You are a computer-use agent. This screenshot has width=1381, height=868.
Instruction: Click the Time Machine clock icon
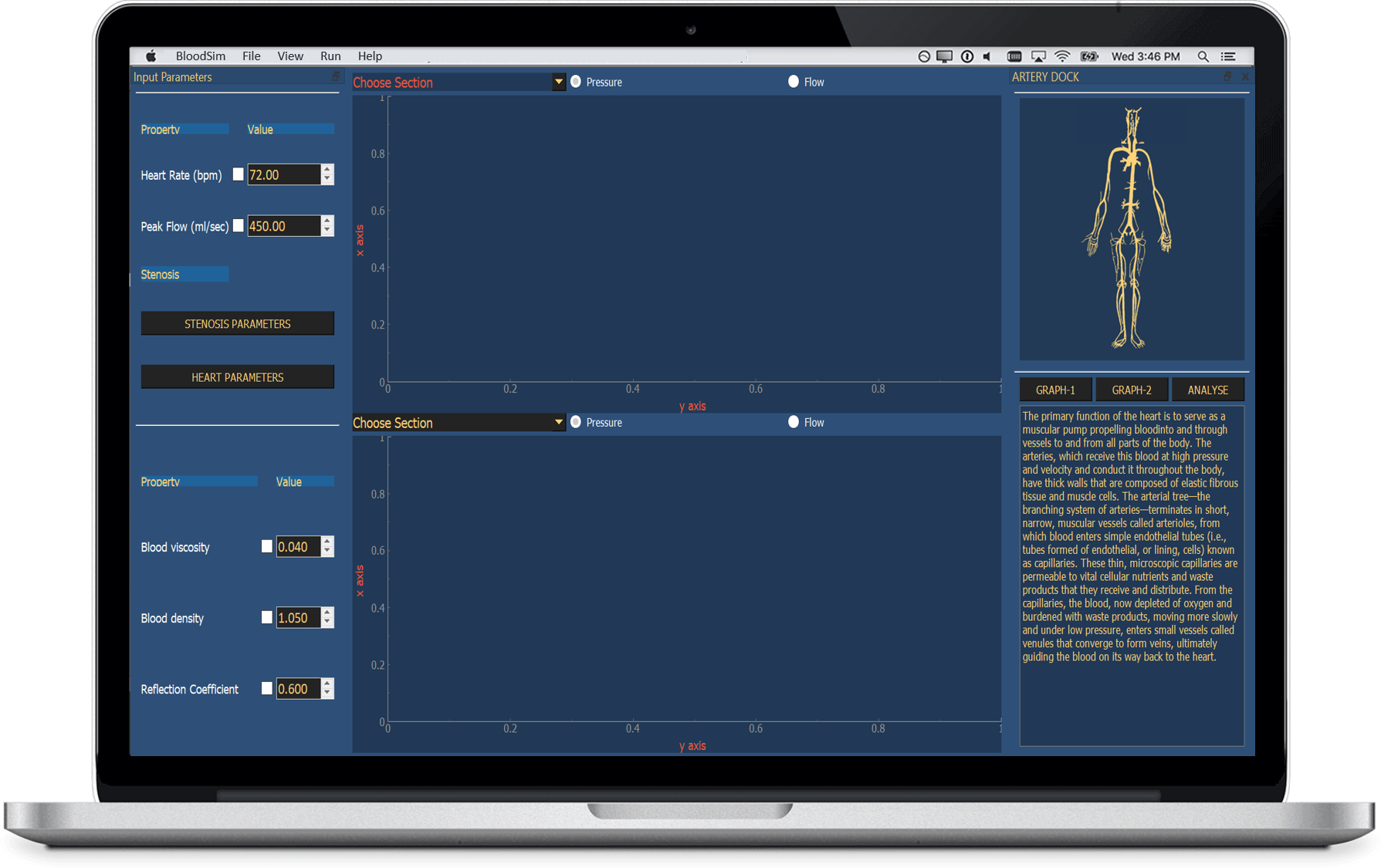pos(923,56)
